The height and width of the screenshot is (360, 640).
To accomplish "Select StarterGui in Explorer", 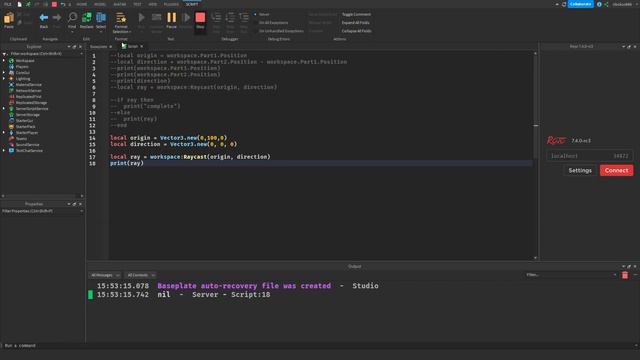I will [x=24, y=121].
